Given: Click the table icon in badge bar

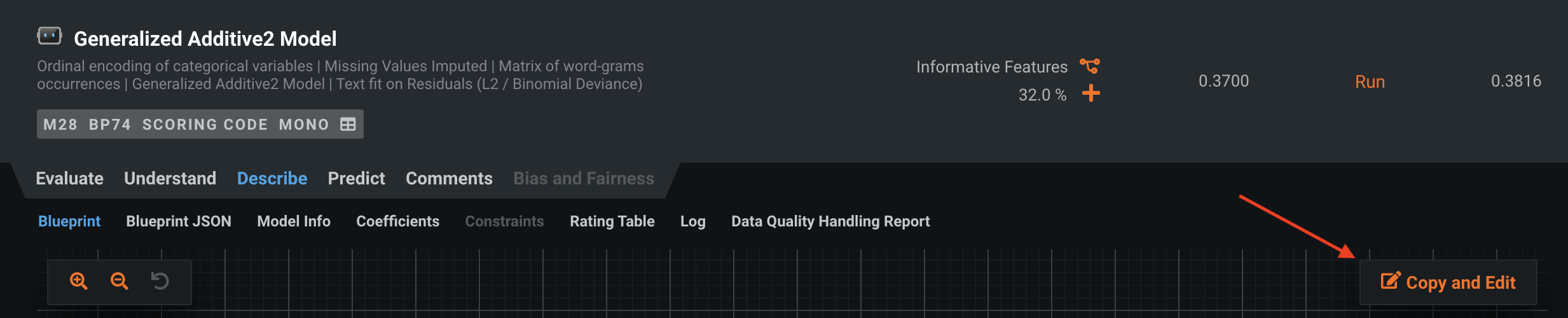Looking at the screenshot, I should click(348, 124).
